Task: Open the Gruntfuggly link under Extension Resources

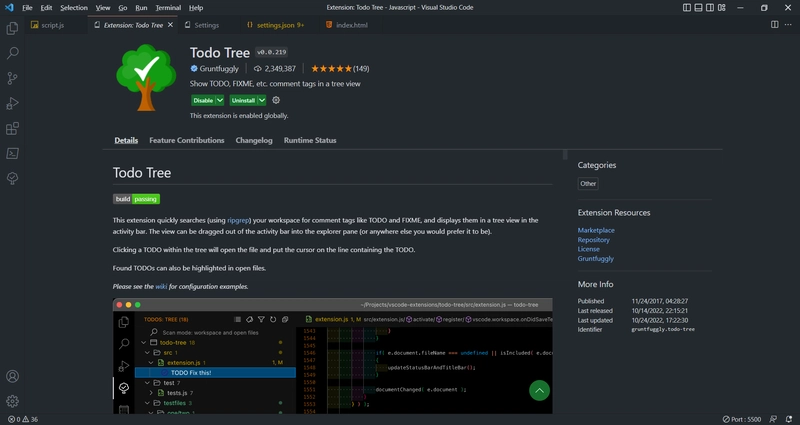Action: (x=595, y=259)
